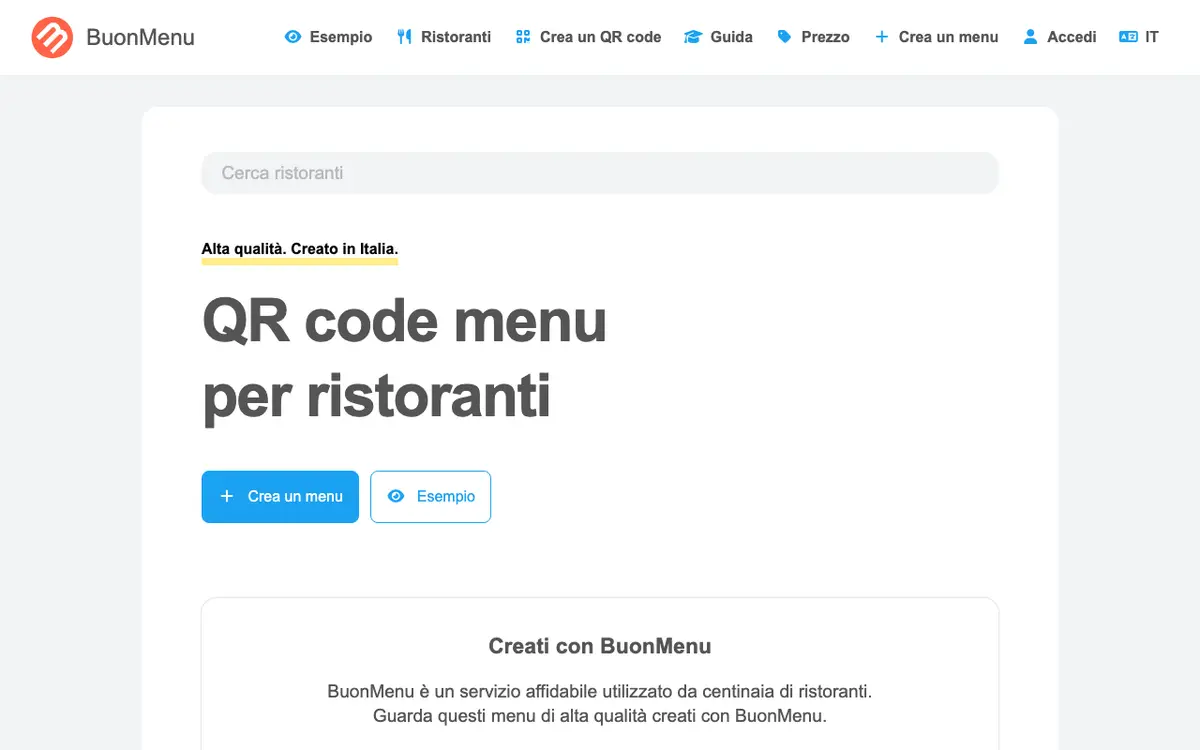Click the language icon beside IT
The width and height of the screenshot is (1200, 750).
tap(1128, 37)
